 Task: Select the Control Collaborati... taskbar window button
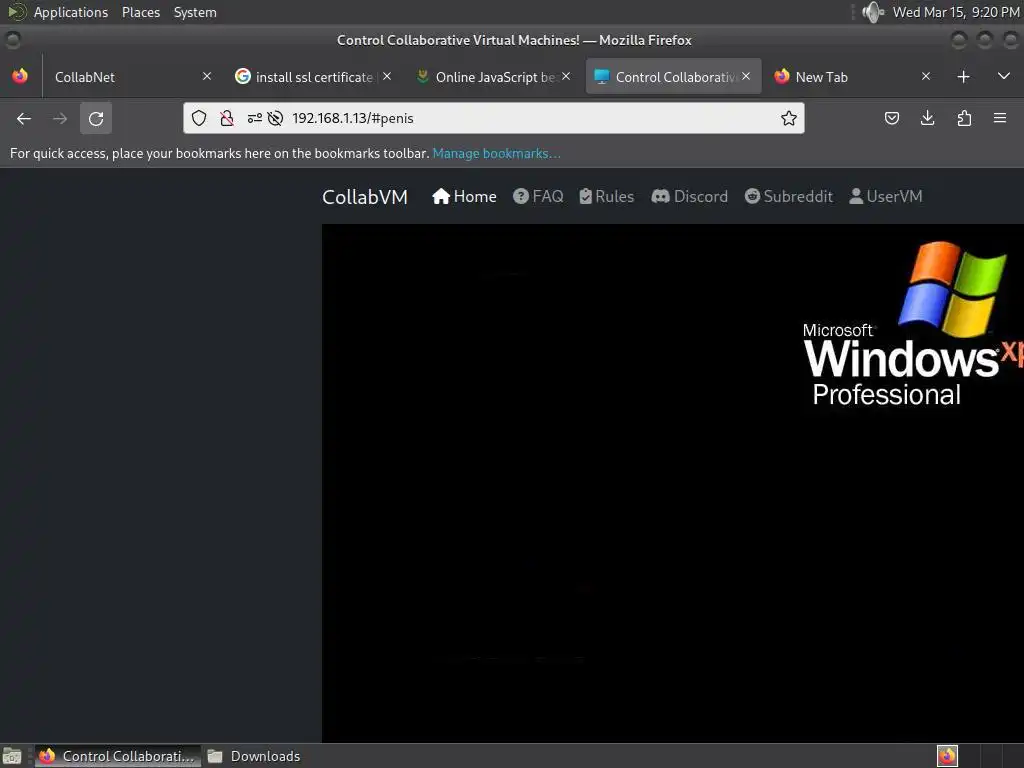tap(118, 756)
